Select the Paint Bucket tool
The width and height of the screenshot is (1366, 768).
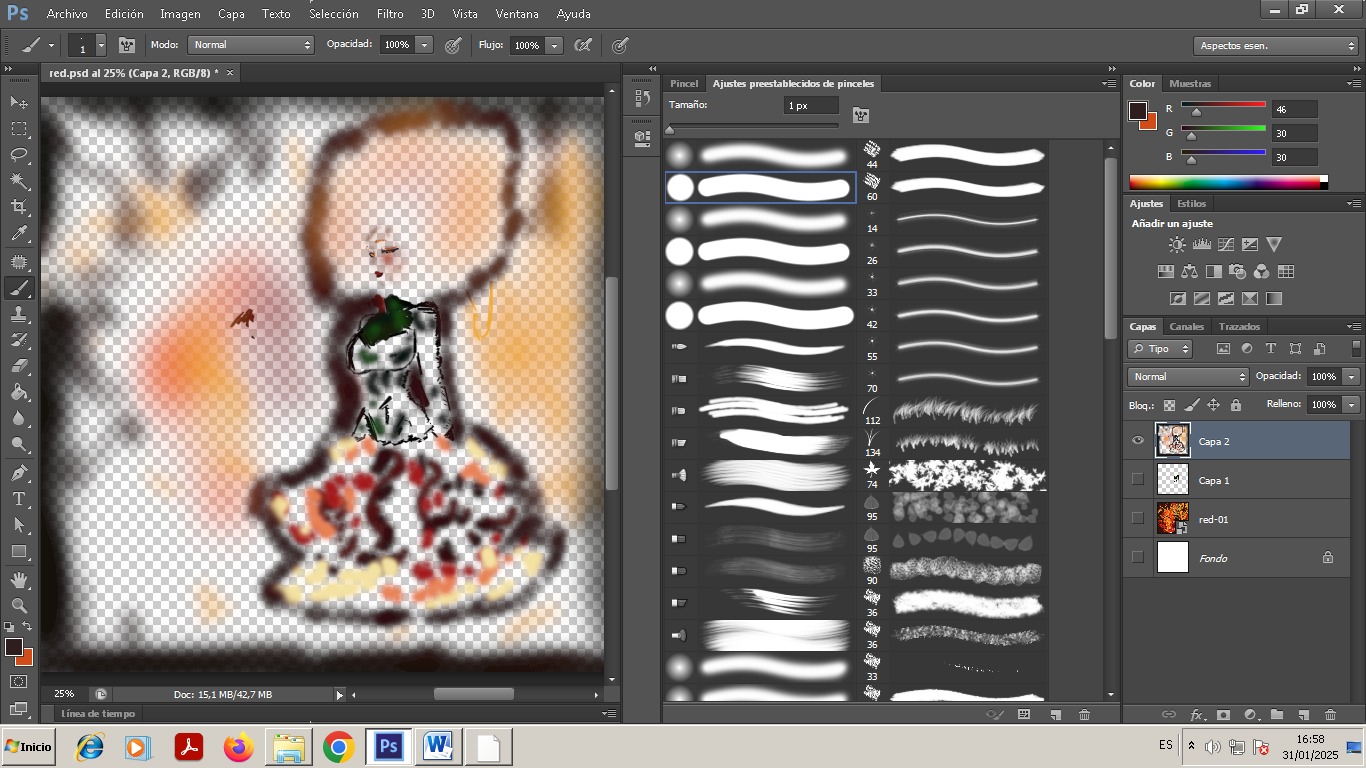coord(19,392)
